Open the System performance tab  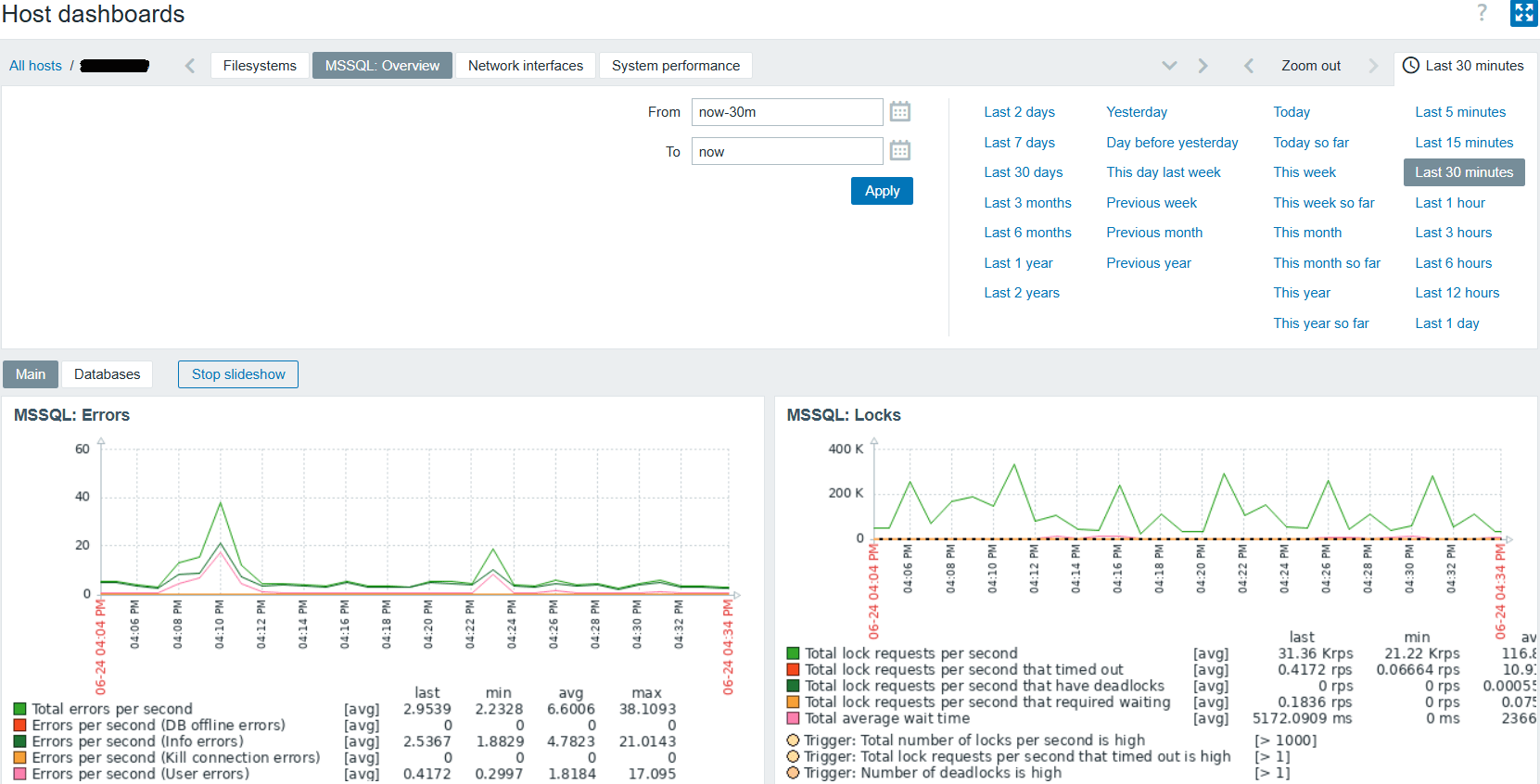point(675,66)
